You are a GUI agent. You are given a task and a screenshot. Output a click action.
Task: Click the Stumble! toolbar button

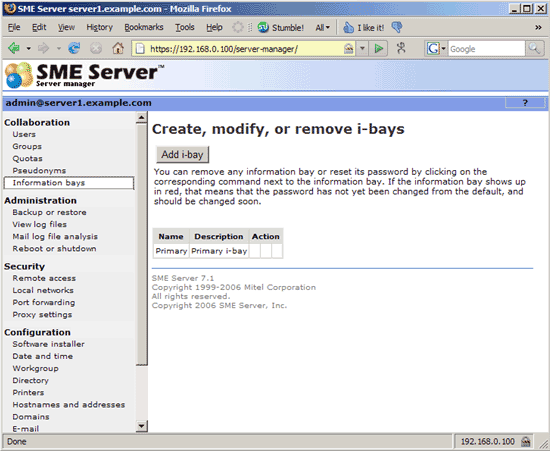[x=281, y=27]
